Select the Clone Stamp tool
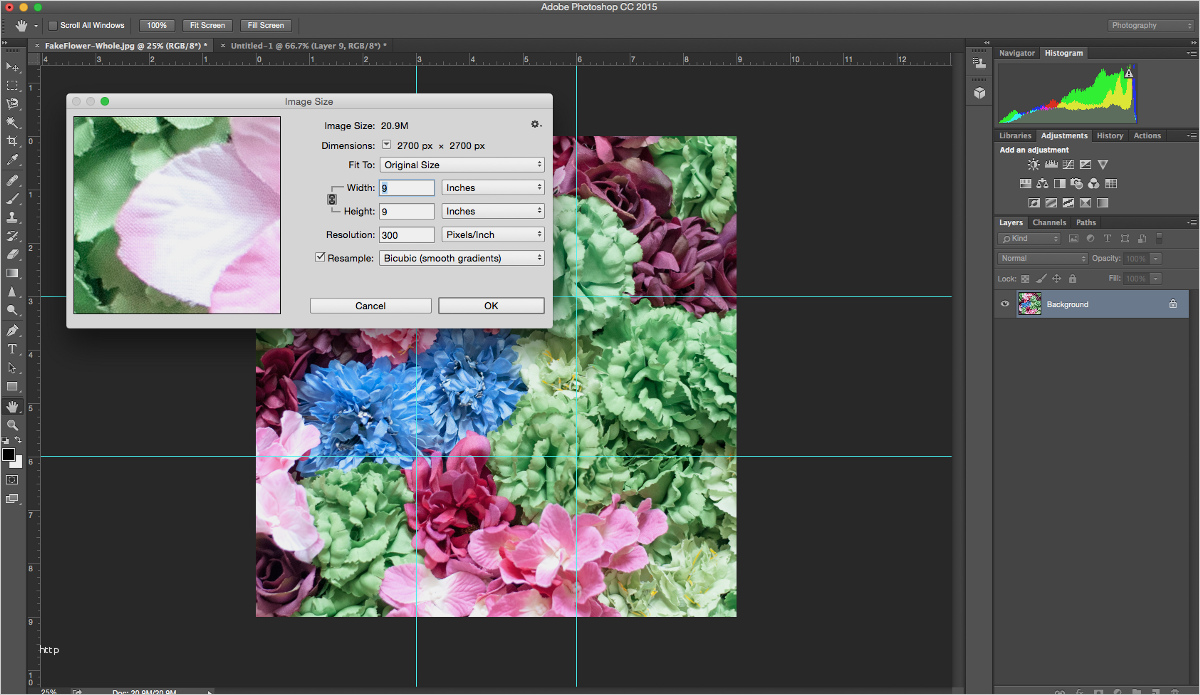The image size is (1200, 695). click(13, 217)
